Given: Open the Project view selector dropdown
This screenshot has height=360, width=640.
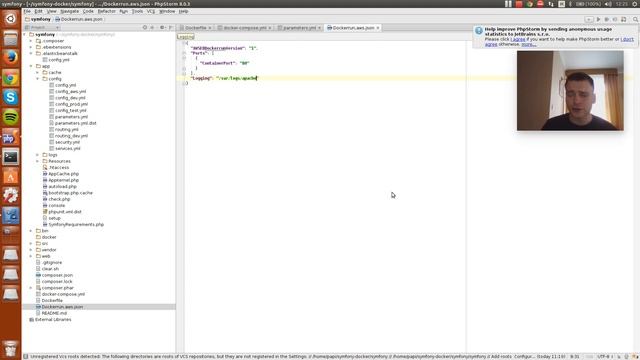Looking at the screenshot, I should click(x=42, y=28).
